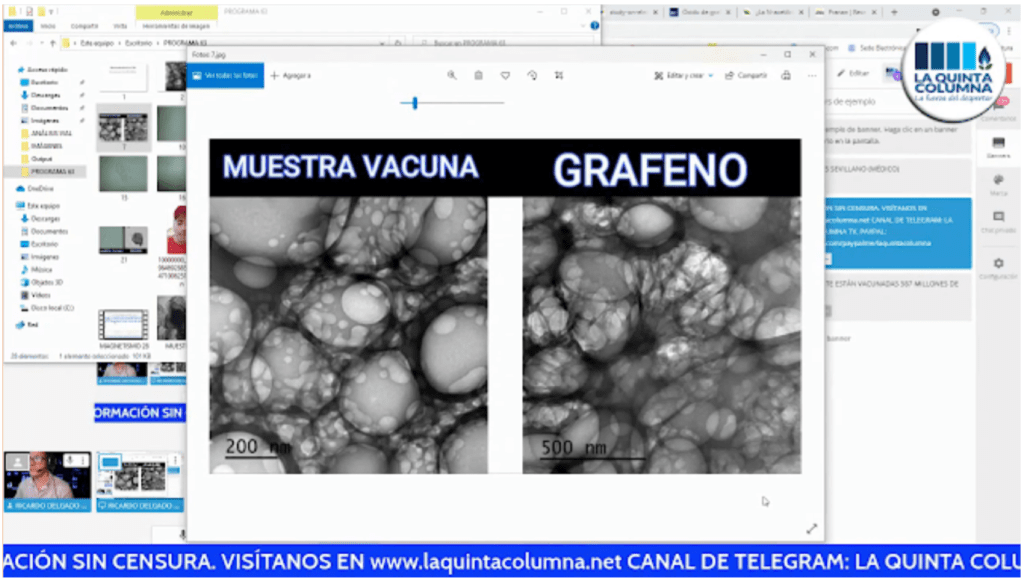Open Configuración gear in the right sidebar
This screenshot has height=582, width=1023.
[997, 267]
